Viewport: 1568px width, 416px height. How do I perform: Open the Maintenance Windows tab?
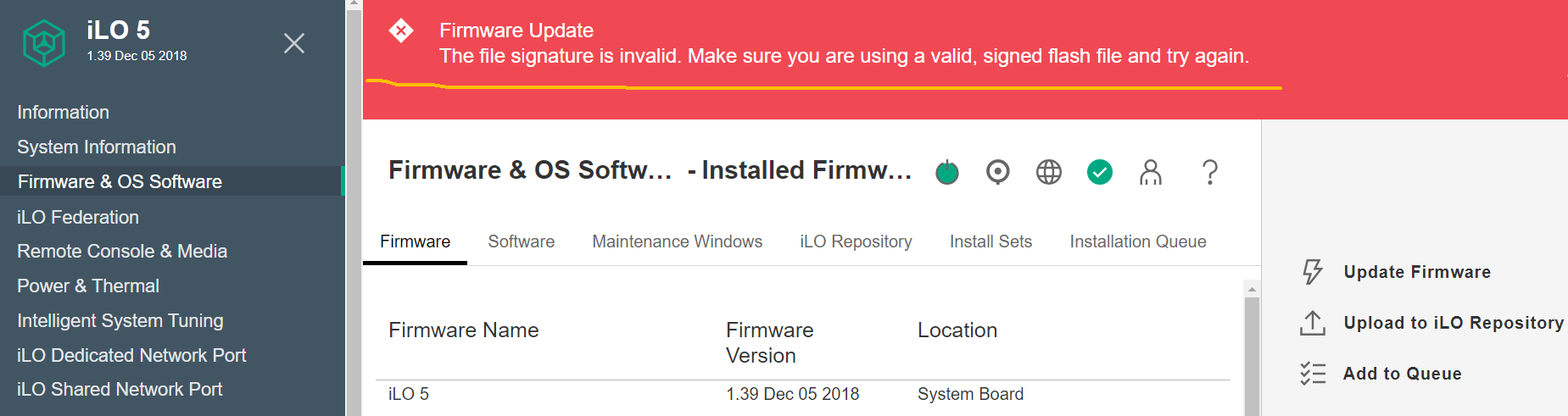pos(677,241)
